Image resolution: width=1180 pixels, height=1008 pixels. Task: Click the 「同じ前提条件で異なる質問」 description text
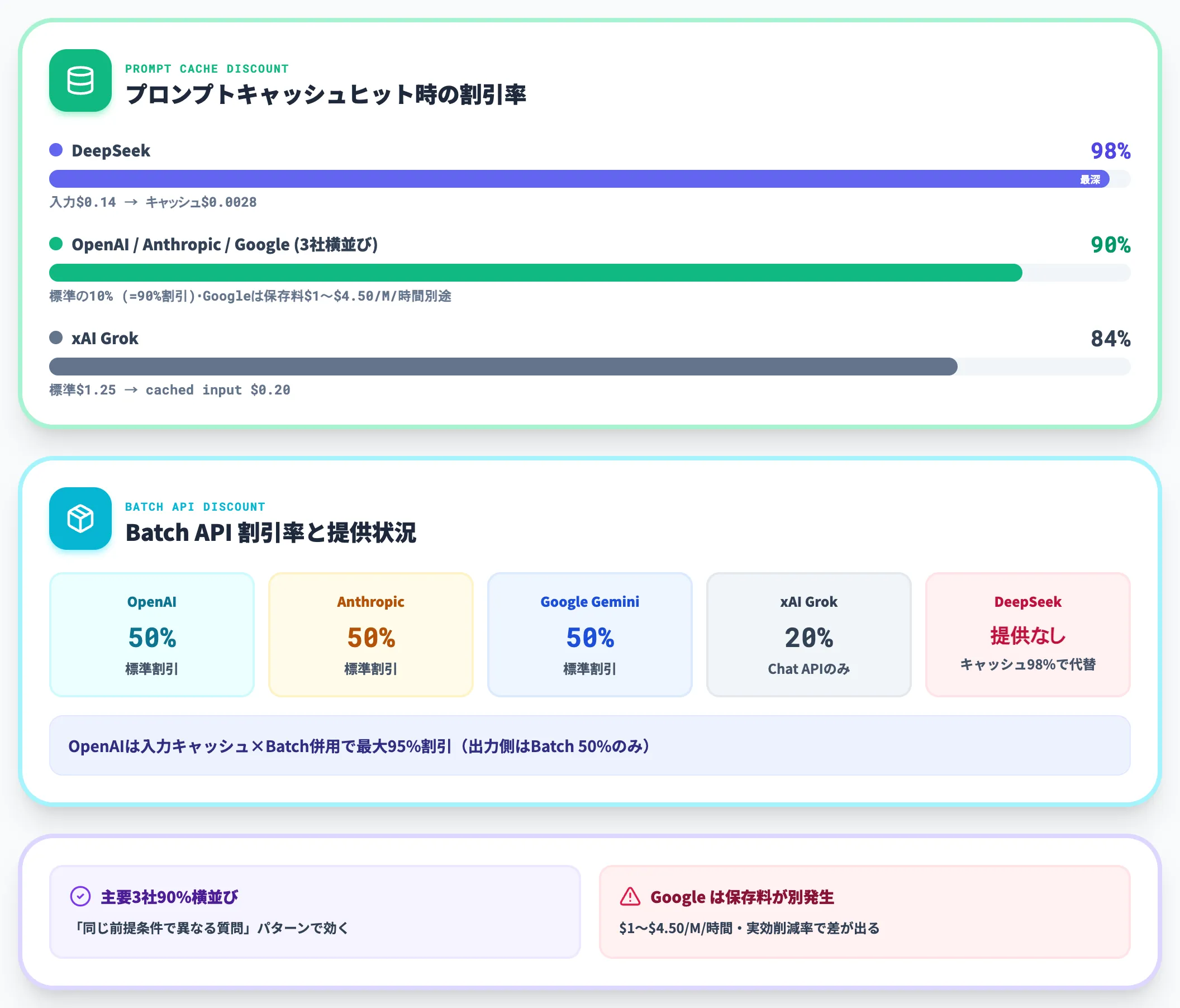click(x=210, y=928)
